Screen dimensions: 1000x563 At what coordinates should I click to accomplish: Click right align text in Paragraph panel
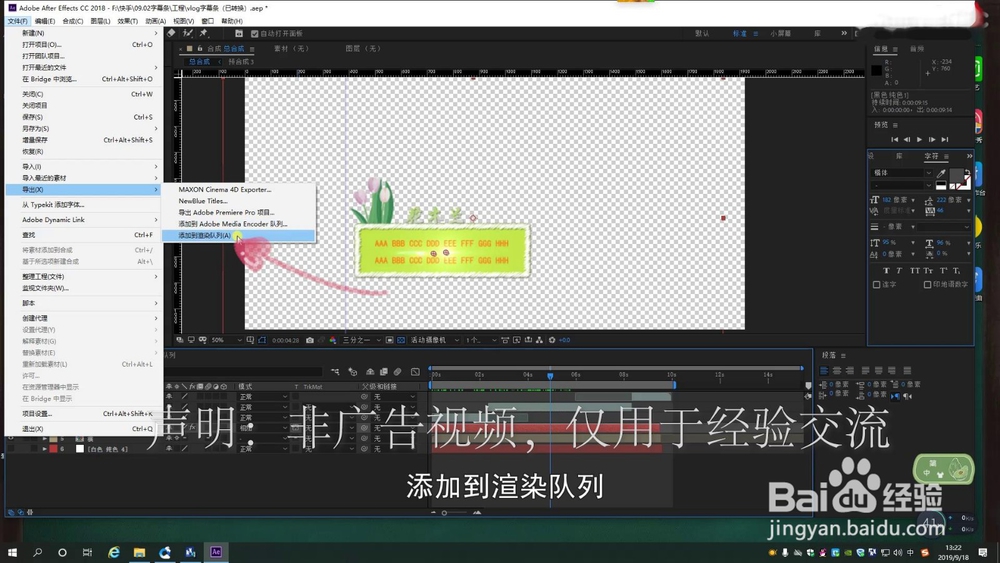(848, 370)
